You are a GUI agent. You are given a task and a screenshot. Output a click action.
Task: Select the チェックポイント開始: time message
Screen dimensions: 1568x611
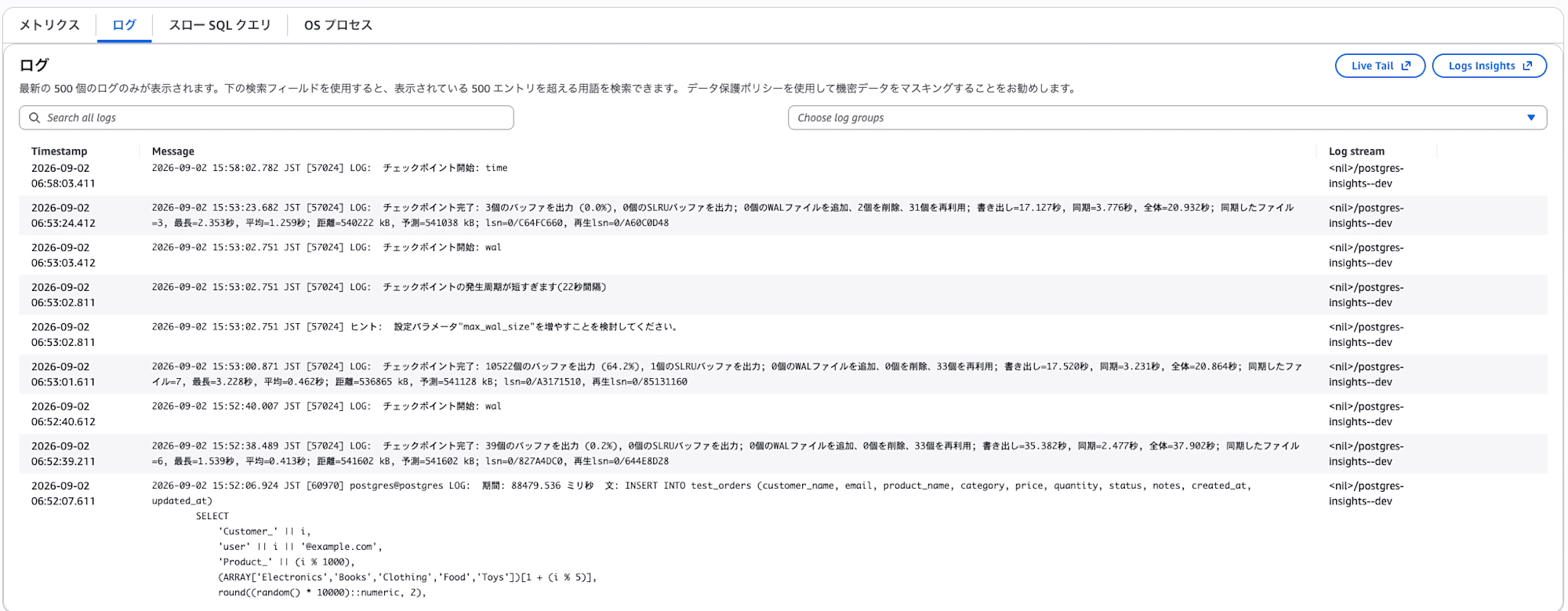pos(330,168)
